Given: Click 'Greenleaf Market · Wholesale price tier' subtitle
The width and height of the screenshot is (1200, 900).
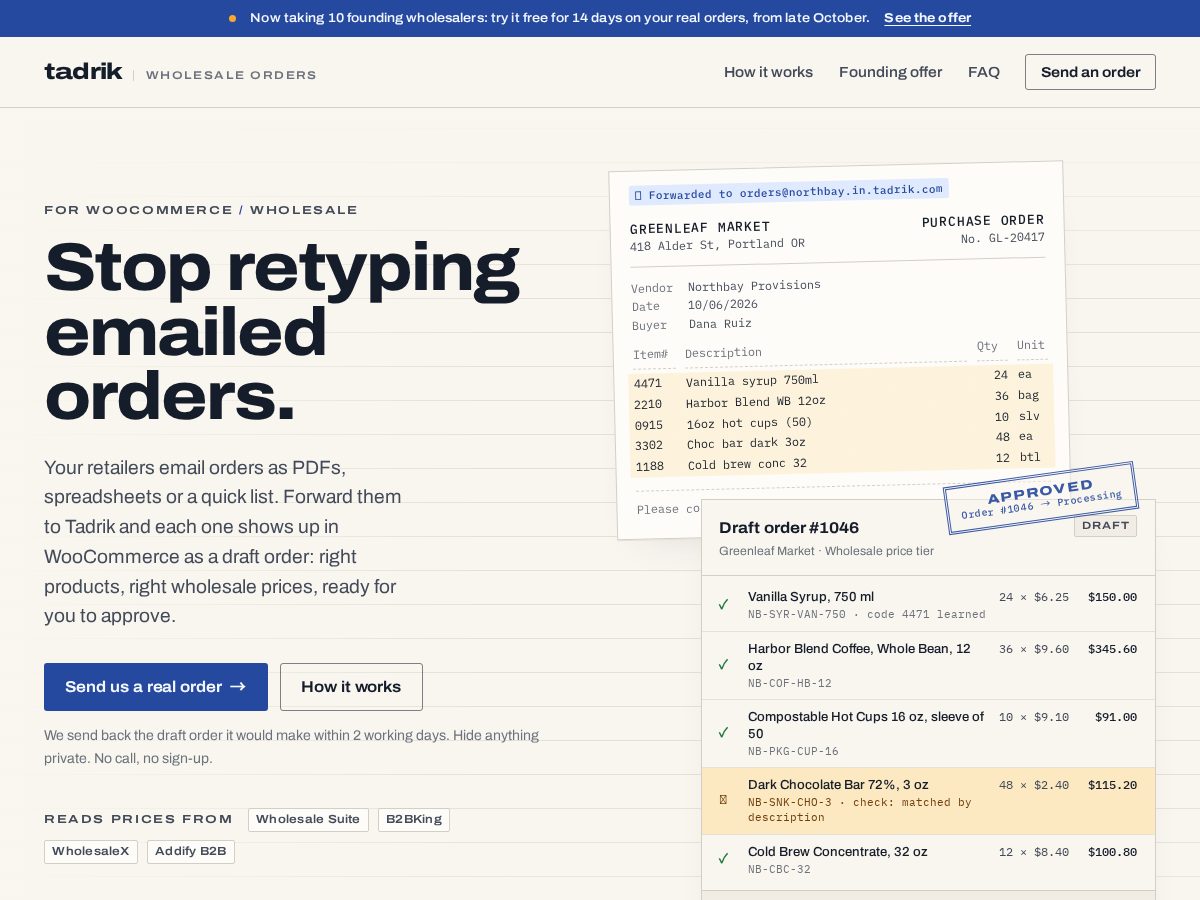Looking at the screenshot, I should coord(826,551).
